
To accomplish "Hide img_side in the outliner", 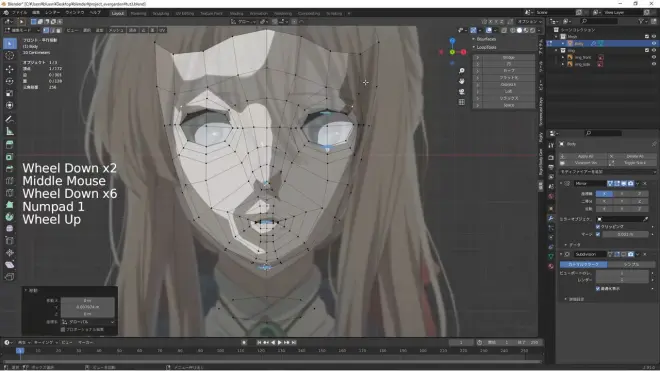I will tap(654, 64).
